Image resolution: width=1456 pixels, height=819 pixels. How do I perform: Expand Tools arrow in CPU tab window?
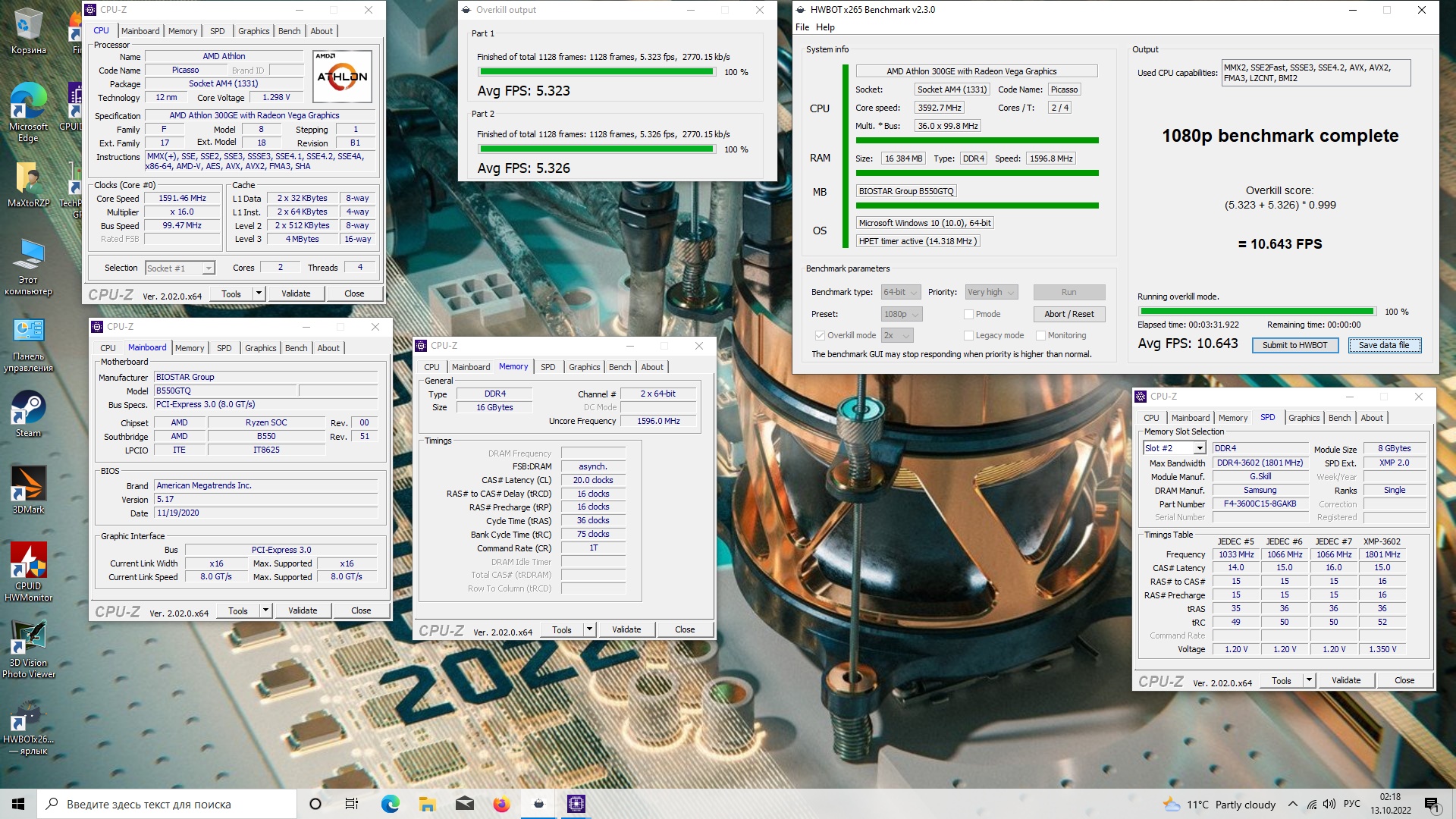tap(259, 293)
